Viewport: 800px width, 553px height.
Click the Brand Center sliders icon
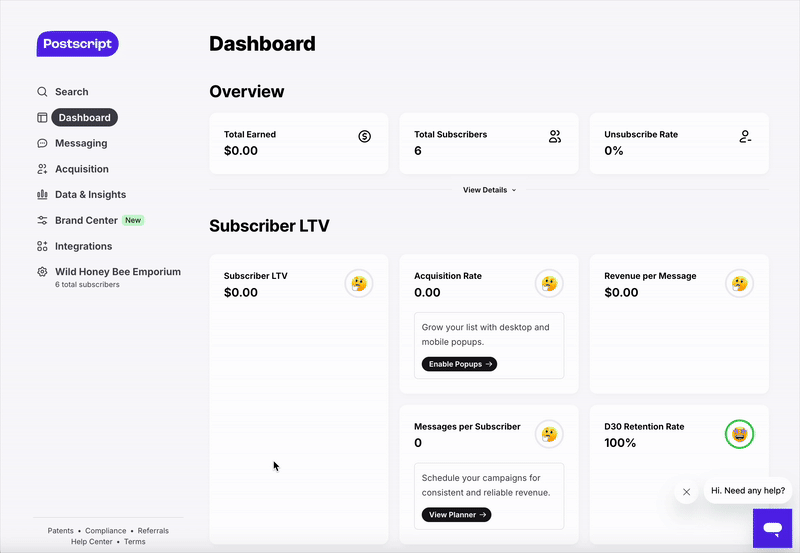tap(42, 220)
